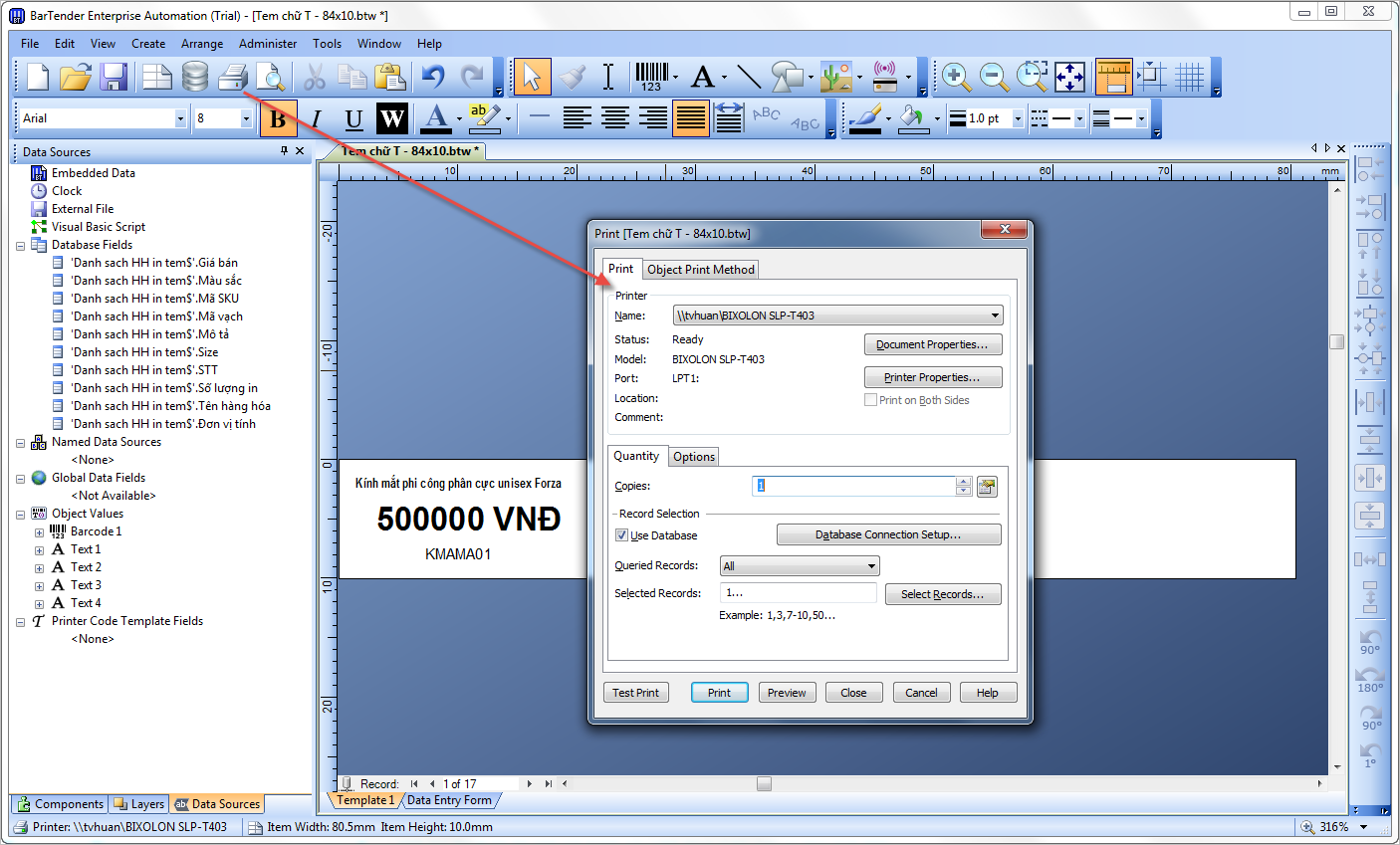1400x845 pixels.
Task: Collapse the Database Fields tree node
Action: (20, 246)
